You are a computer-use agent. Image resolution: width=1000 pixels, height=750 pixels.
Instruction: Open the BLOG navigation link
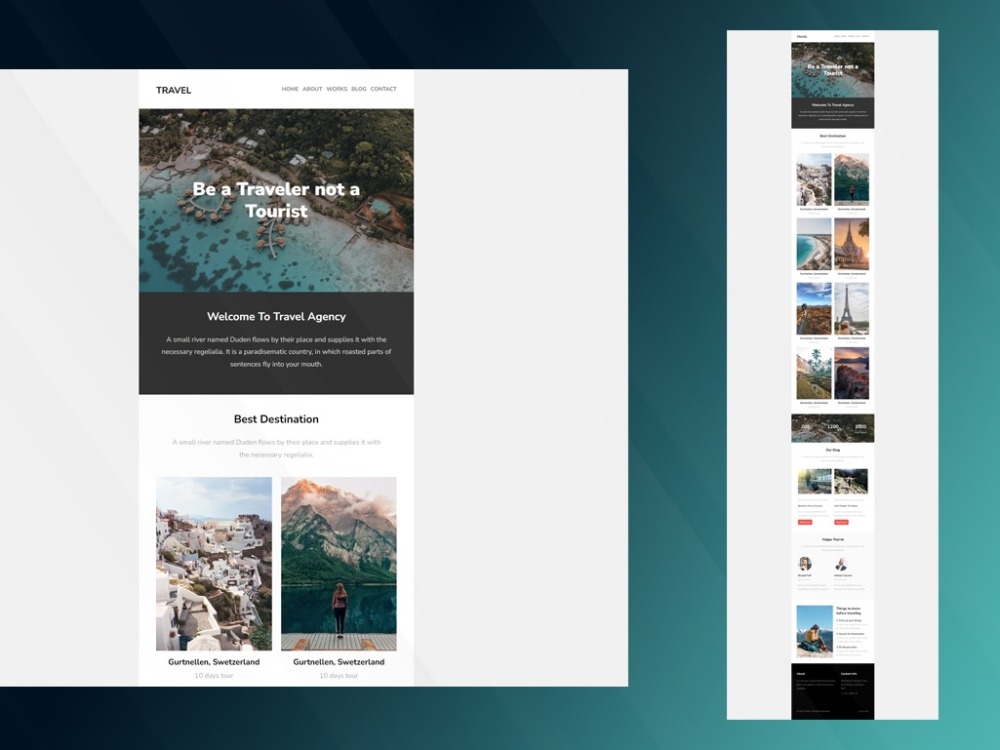pos(358,88)
